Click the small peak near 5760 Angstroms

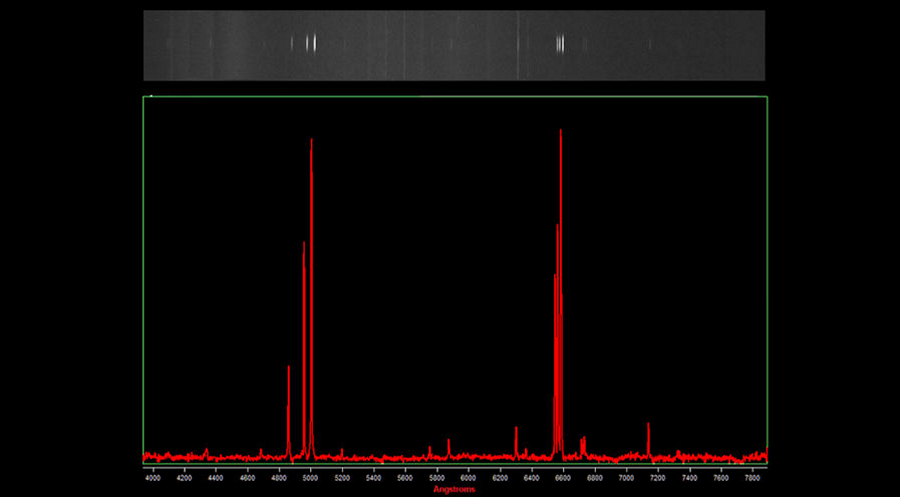click(430, 450)
